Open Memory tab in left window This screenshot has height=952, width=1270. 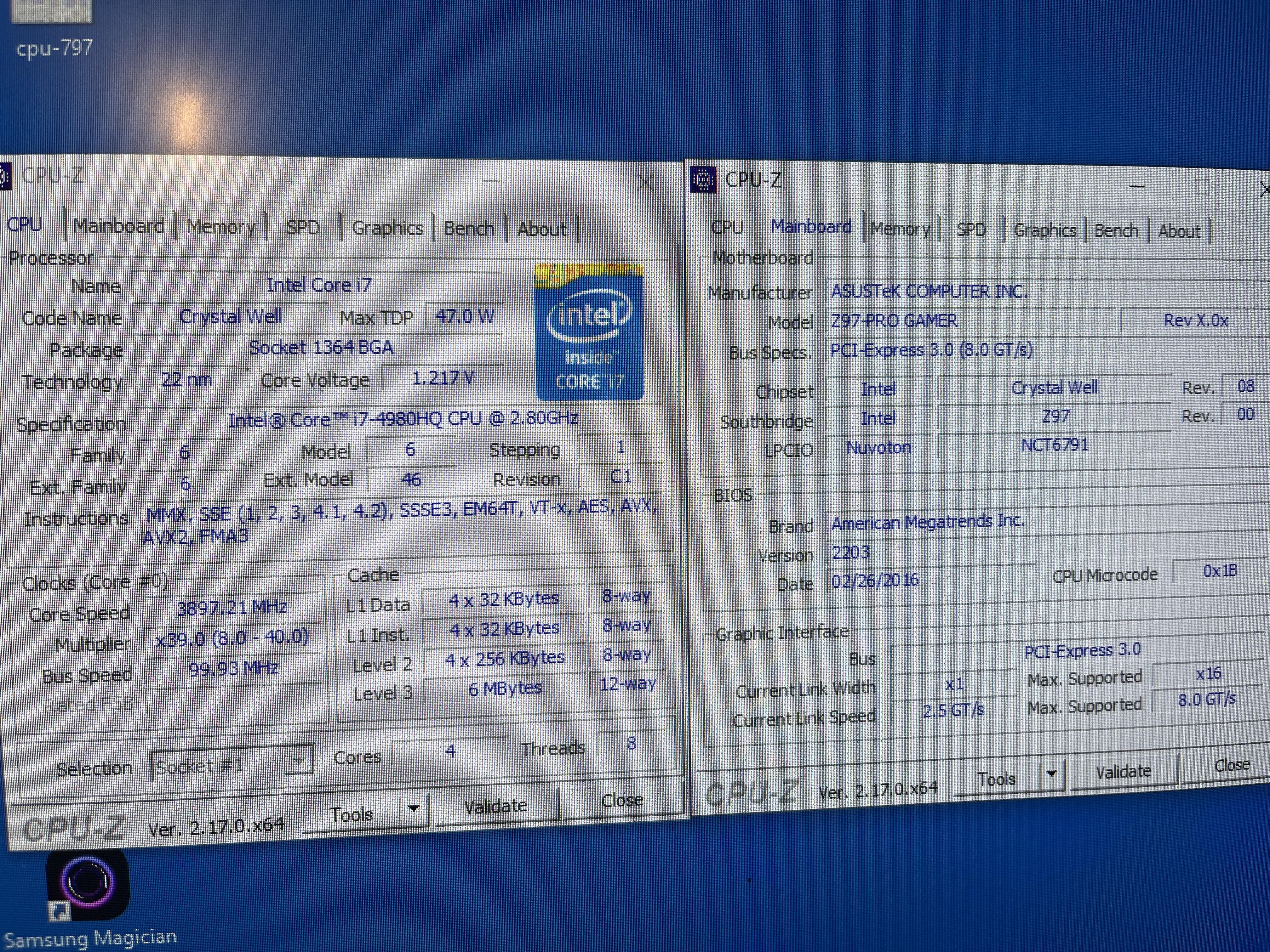(220, 227)
